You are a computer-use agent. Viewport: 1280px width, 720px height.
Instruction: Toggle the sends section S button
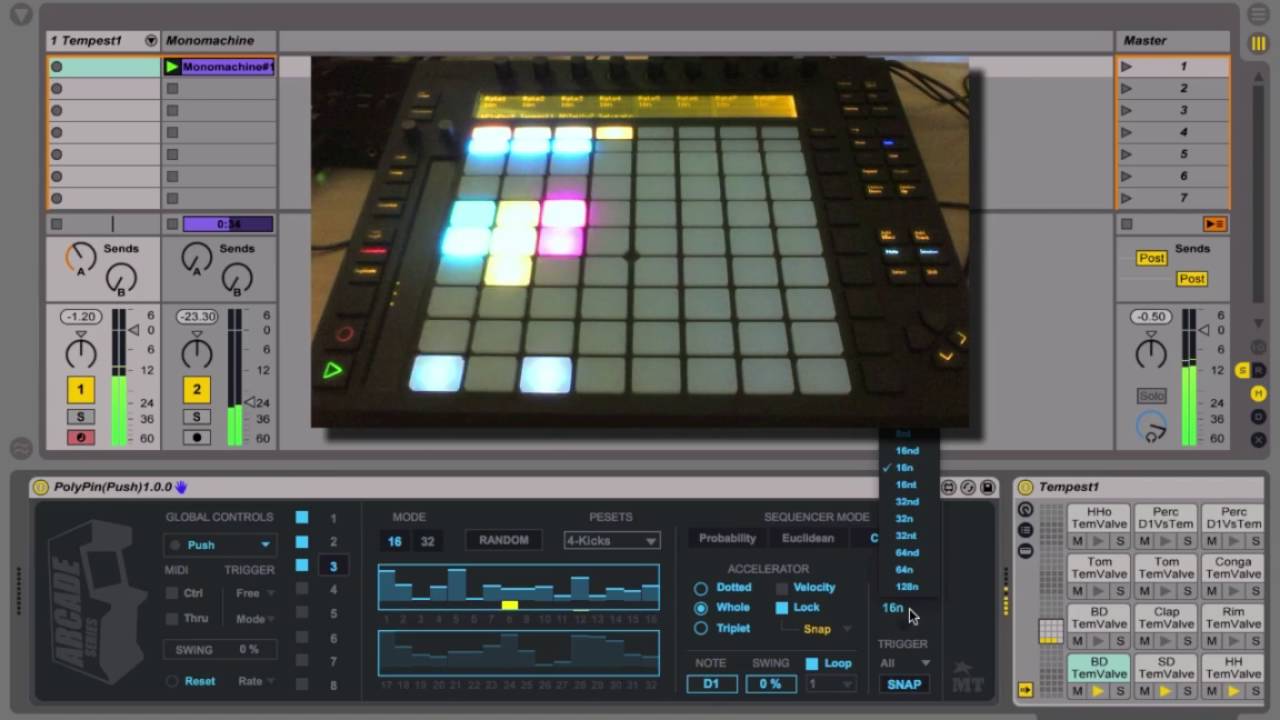point(1243,371)
